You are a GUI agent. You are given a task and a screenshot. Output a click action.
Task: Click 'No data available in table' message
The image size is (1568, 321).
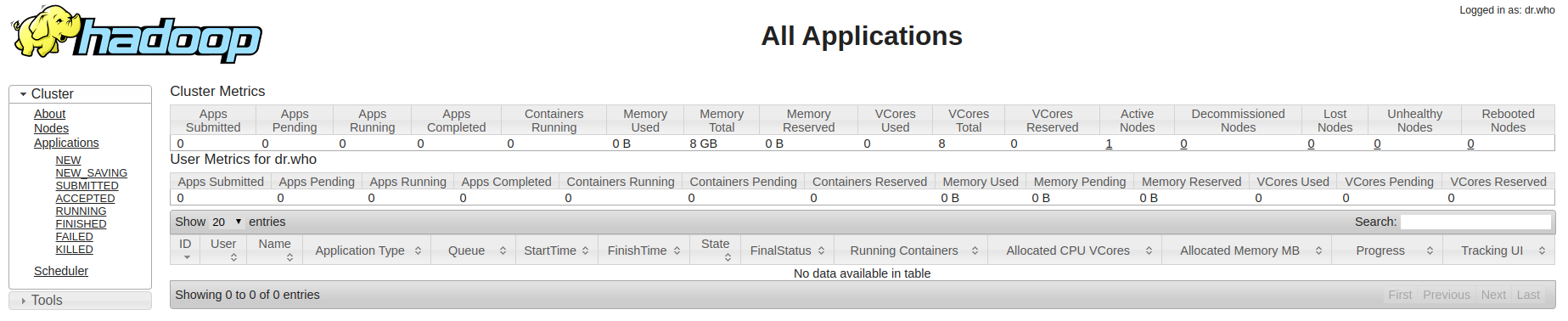tap(862, 273)
